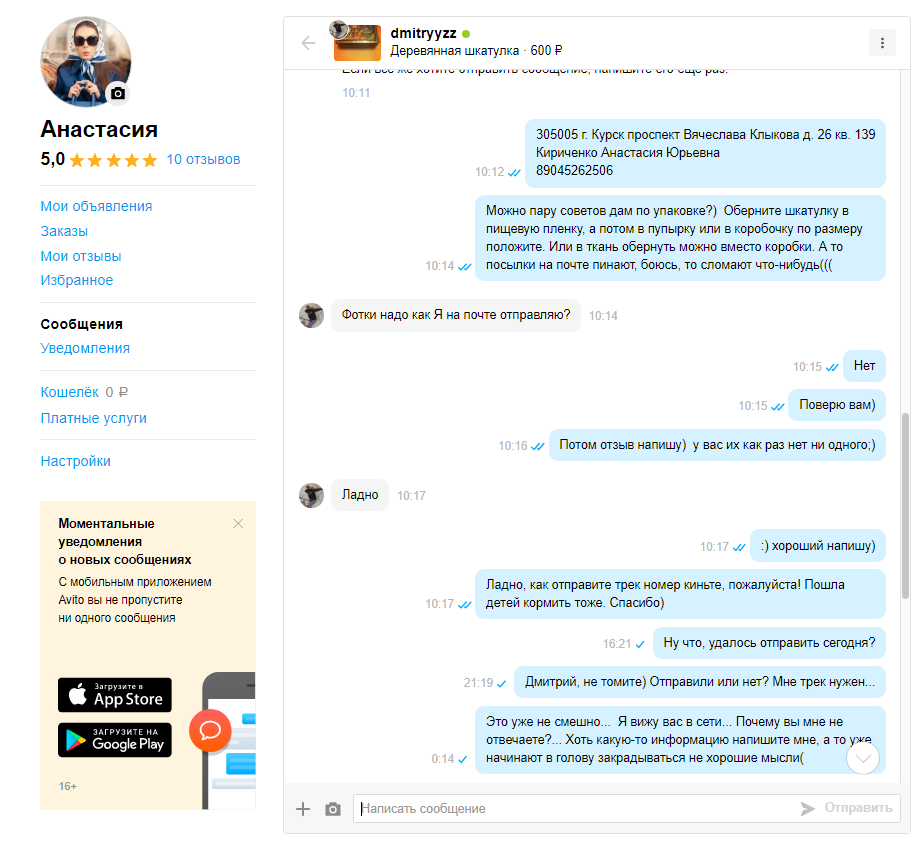Close the Моментальные уведомления banner
Viewport: 915px width, 847px height.
click(x=238, y=523)
